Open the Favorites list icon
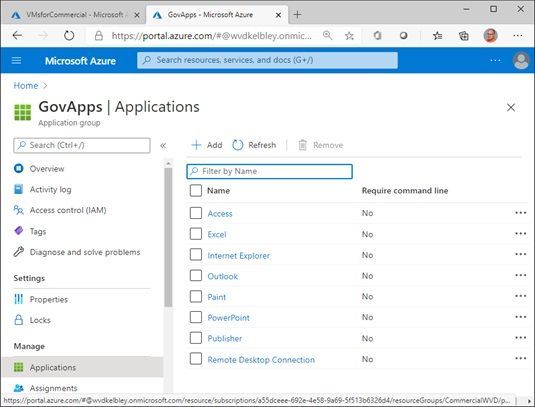The image size is (535, 407). click(437, 35)
